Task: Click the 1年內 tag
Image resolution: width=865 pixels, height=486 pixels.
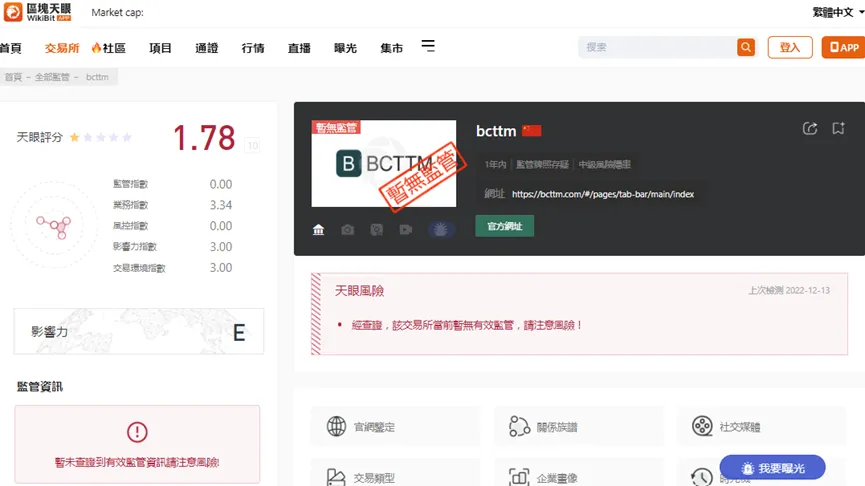Action: (495, 164)
